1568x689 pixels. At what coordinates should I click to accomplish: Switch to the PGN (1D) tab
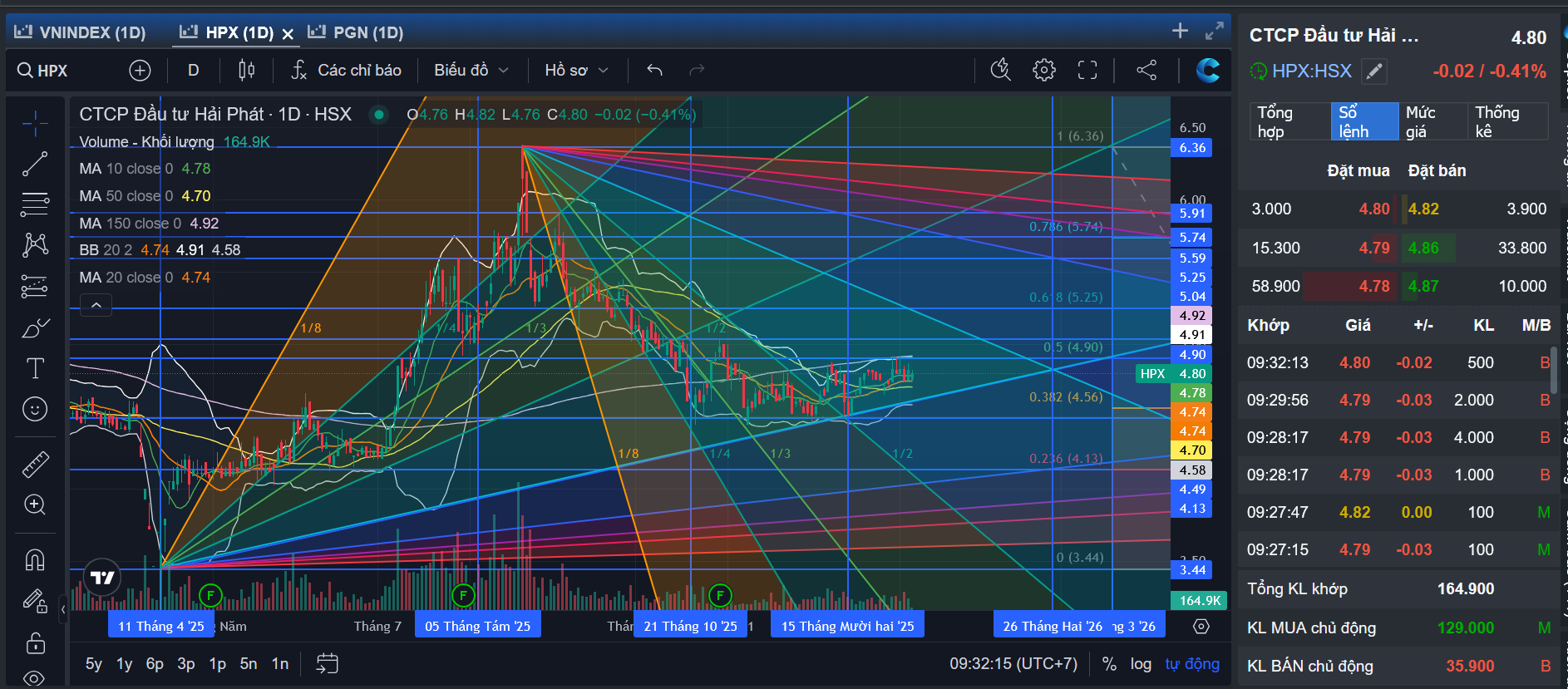pos(356,32)
